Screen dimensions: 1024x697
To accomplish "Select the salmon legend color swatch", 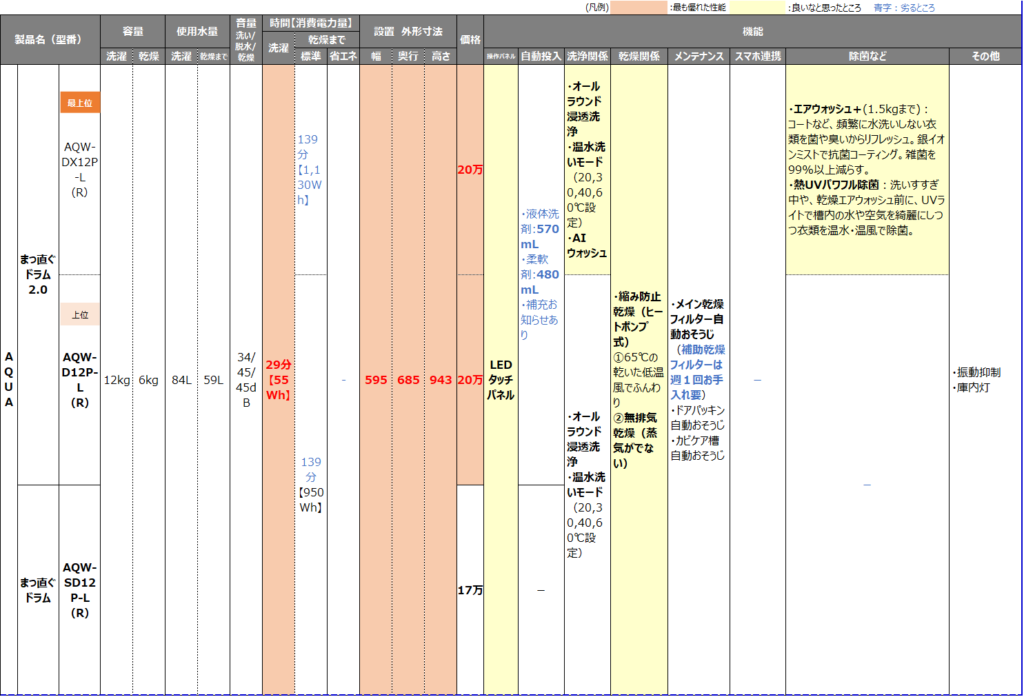I will click(639, 7).
